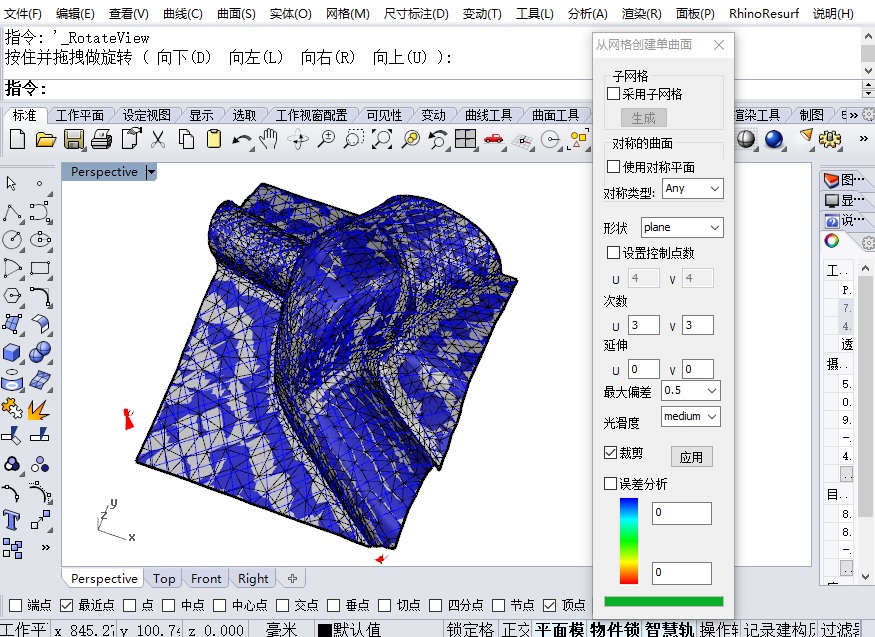Select the Pan view hand tool
The image size is (875, 637).
click(269, 139)
